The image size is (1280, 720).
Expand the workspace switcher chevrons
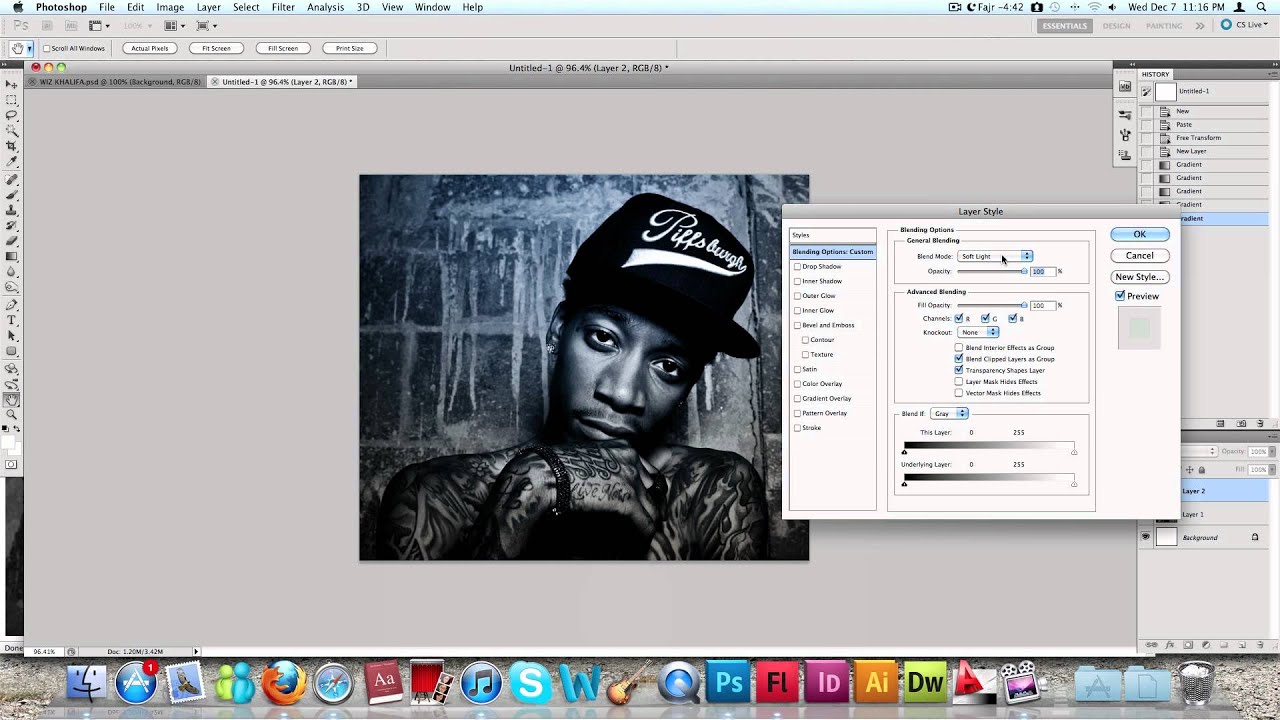(1200, 25)
